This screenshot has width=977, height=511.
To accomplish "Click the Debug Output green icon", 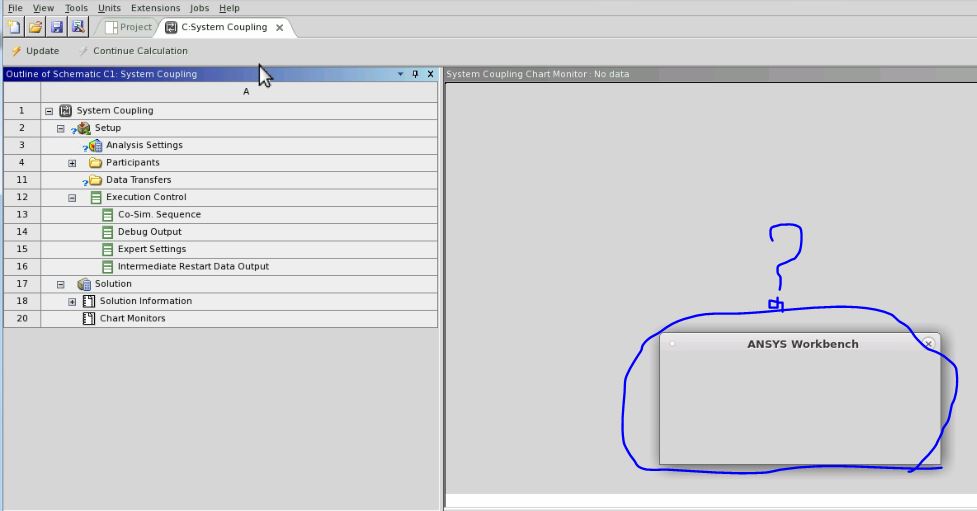I will (107, 232).
